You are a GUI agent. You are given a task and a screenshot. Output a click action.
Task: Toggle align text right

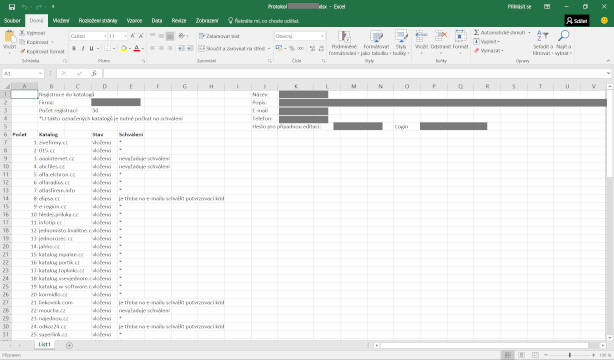click(170, 48)
